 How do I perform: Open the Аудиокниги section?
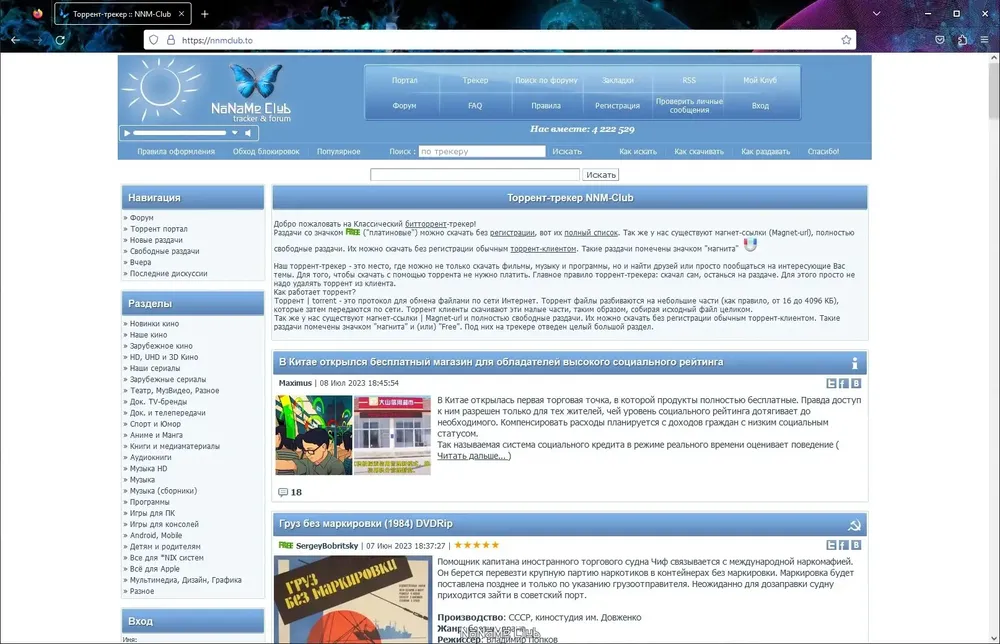coord(151,458)
